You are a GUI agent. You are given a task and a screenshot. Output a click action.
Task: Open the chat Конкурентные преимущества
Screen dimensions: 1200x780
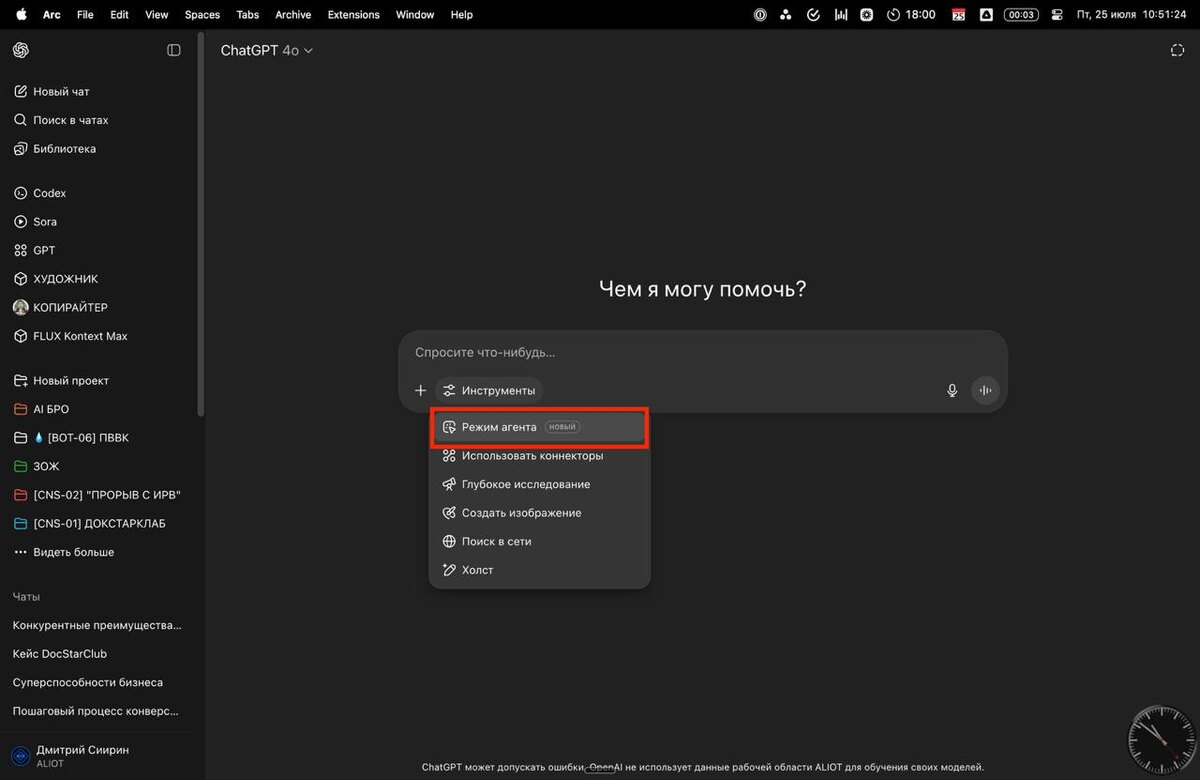tap(100, 625)
